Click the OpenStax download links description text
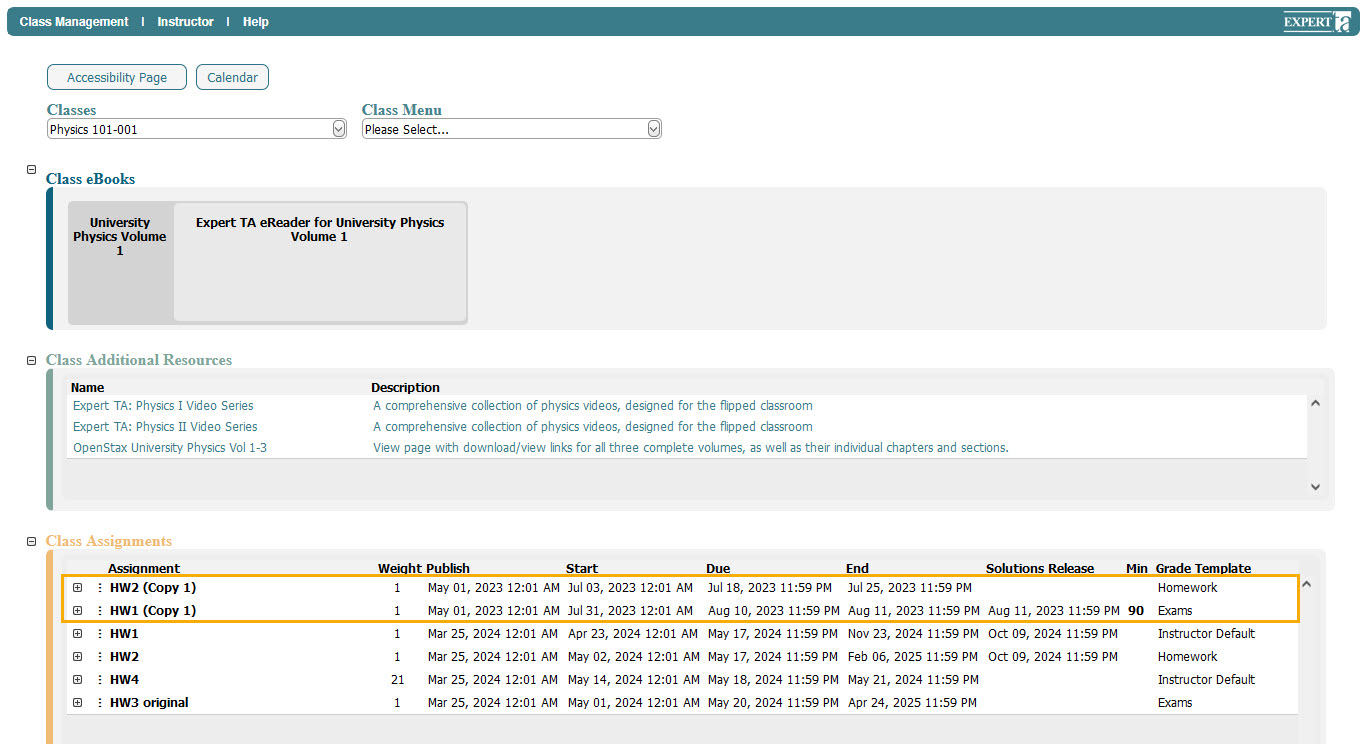The image size is (1368, 744). pos(691,448)
